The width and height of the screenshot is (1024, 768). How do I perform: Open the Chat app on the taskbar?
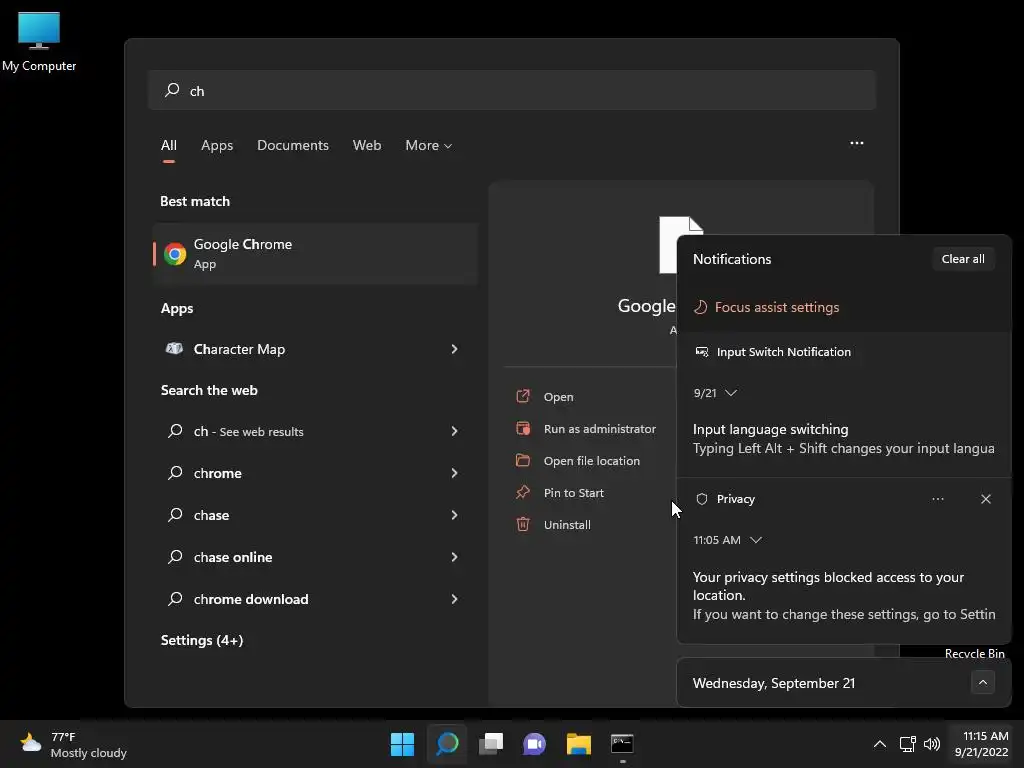coord(534,744)
